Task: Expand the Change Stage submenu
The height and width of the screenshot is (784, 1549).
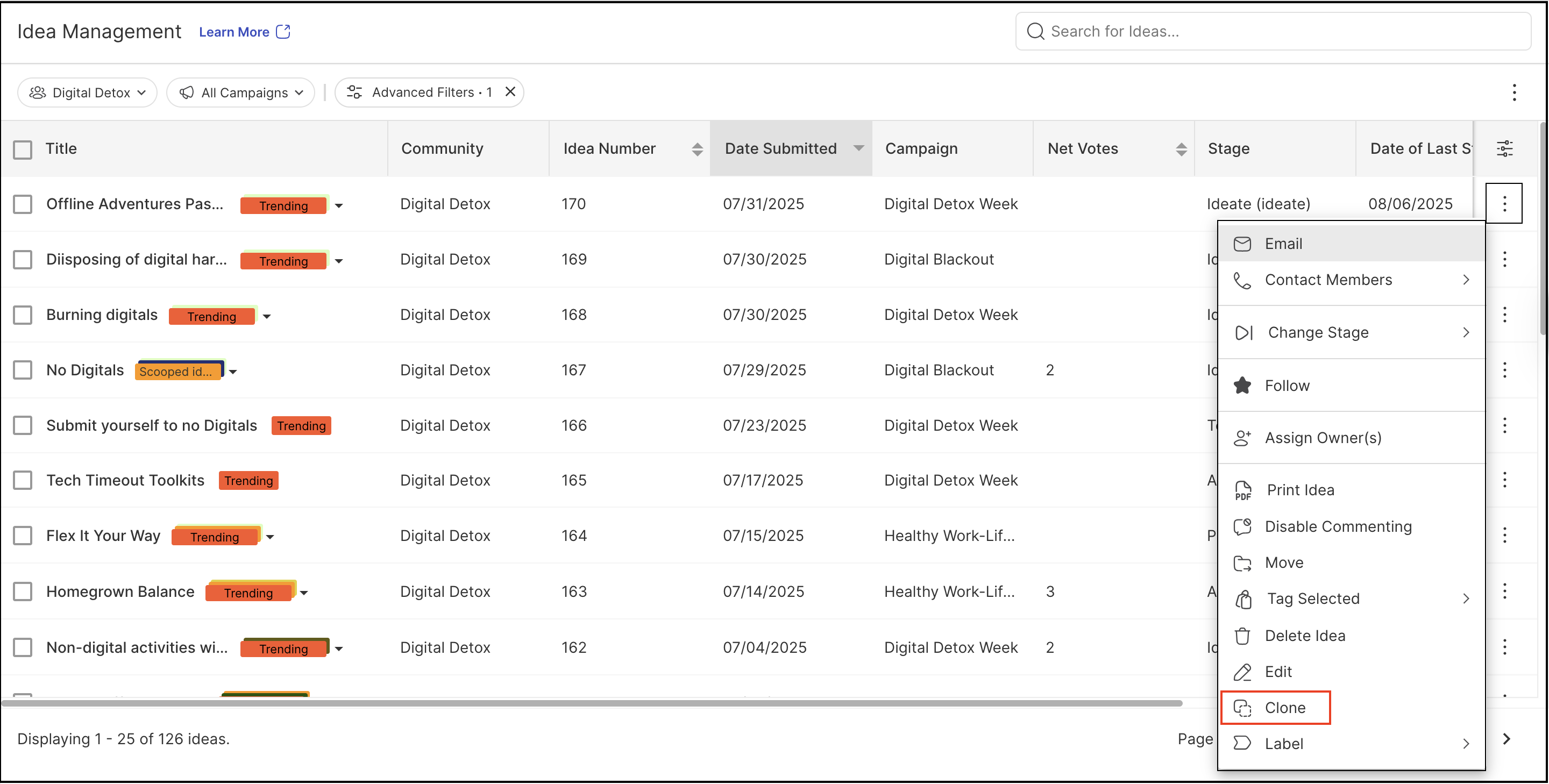Action: (1351, 332)
